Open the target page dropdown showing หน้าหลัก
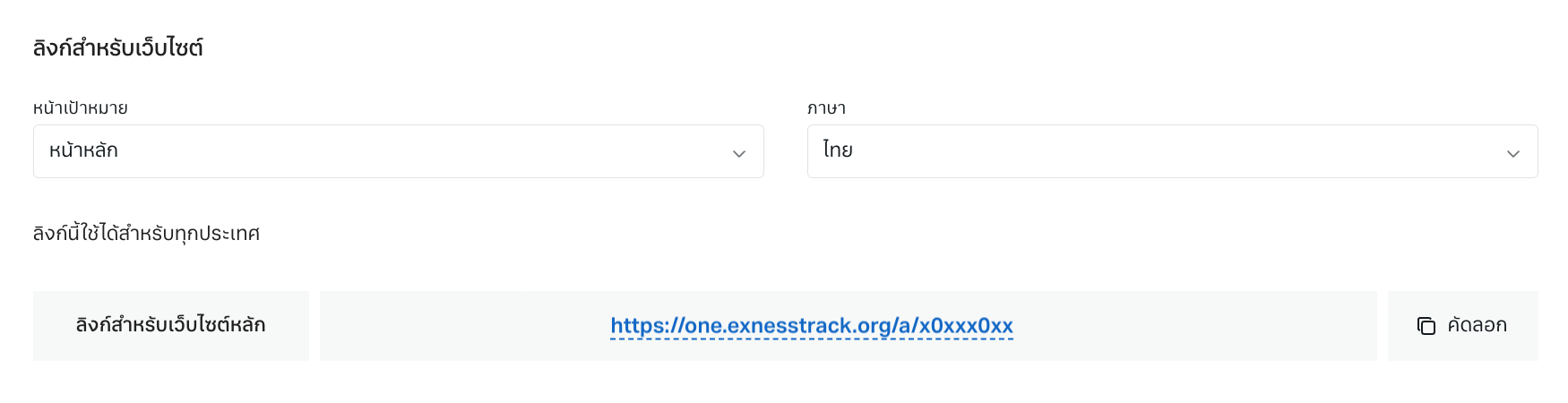The width and height of the screenshot is (1568, 403). (x=399, y=151)
